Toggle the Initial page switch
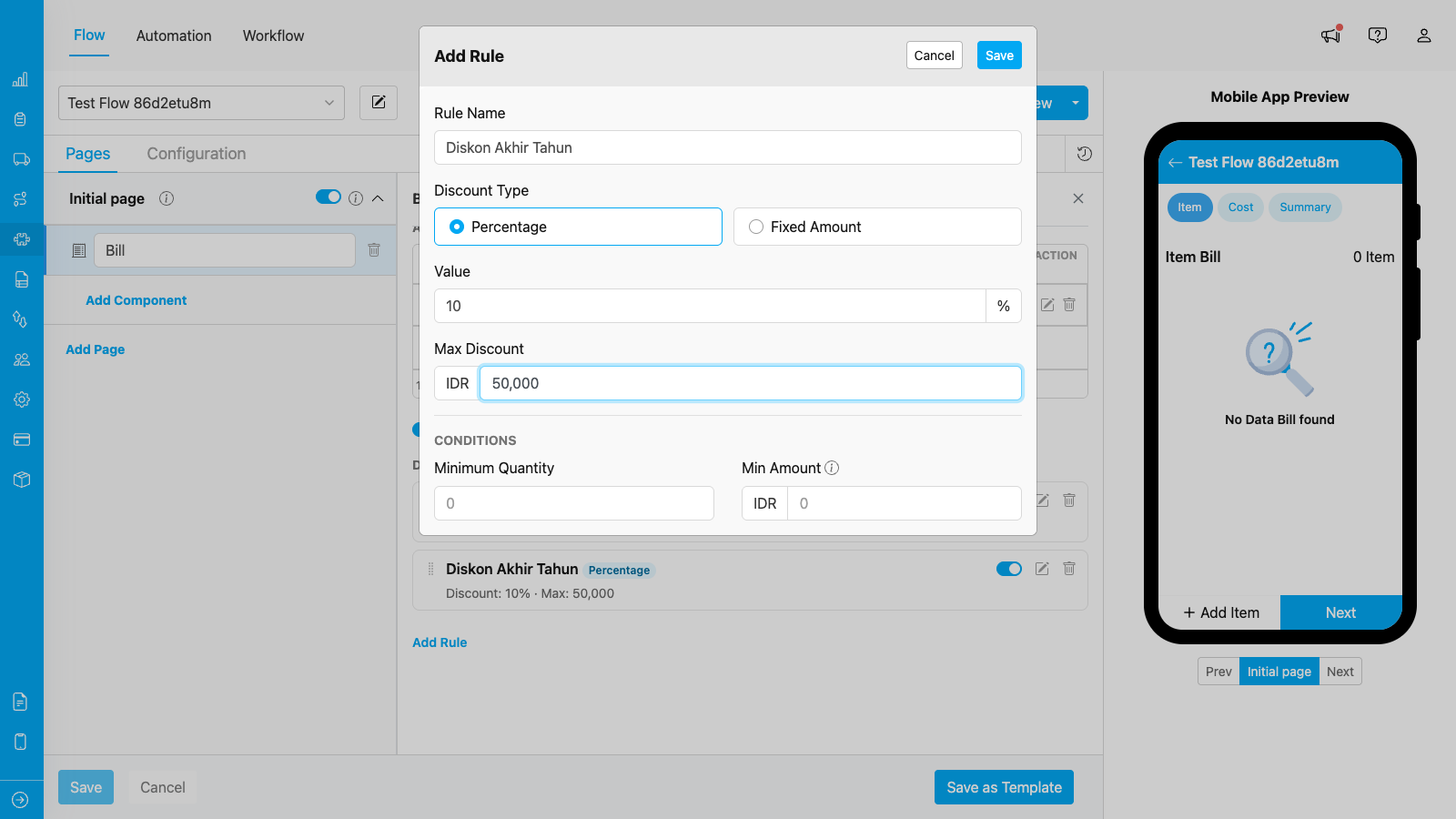This screenshot has width=1456, height=819. click(329, 197)
